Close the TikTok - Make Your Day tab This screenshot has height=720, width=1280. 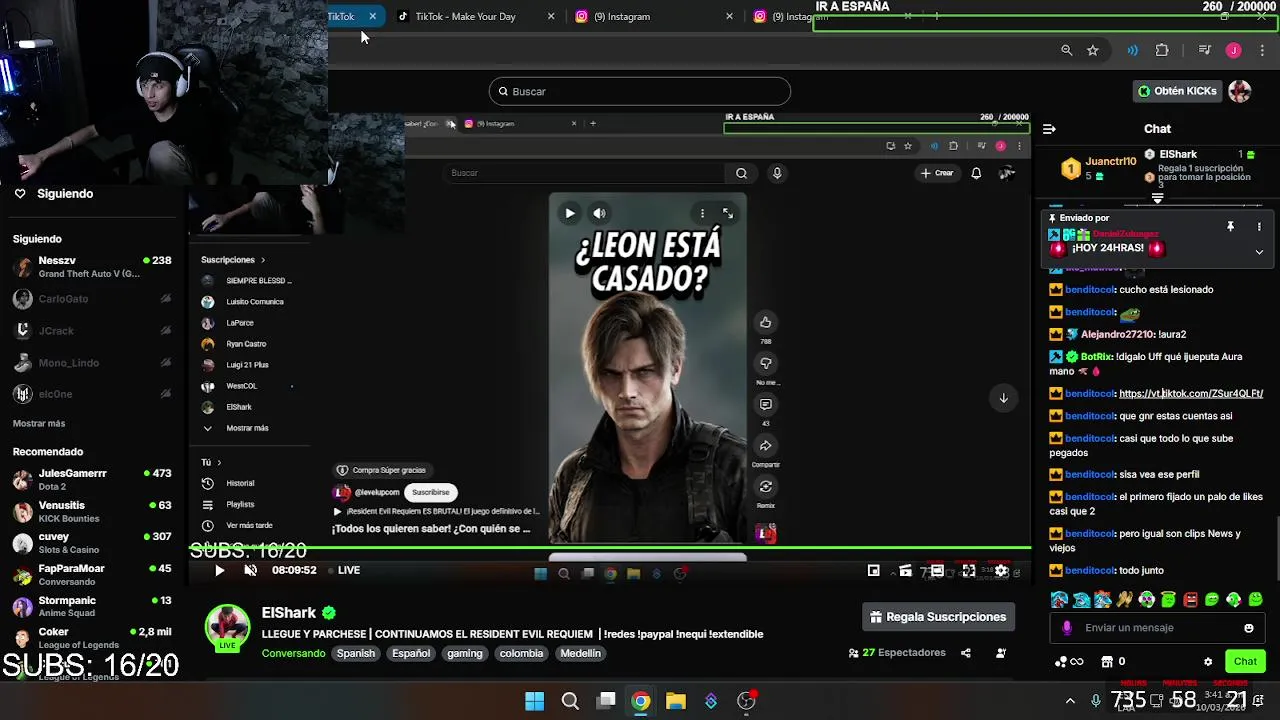pos(551,16)
